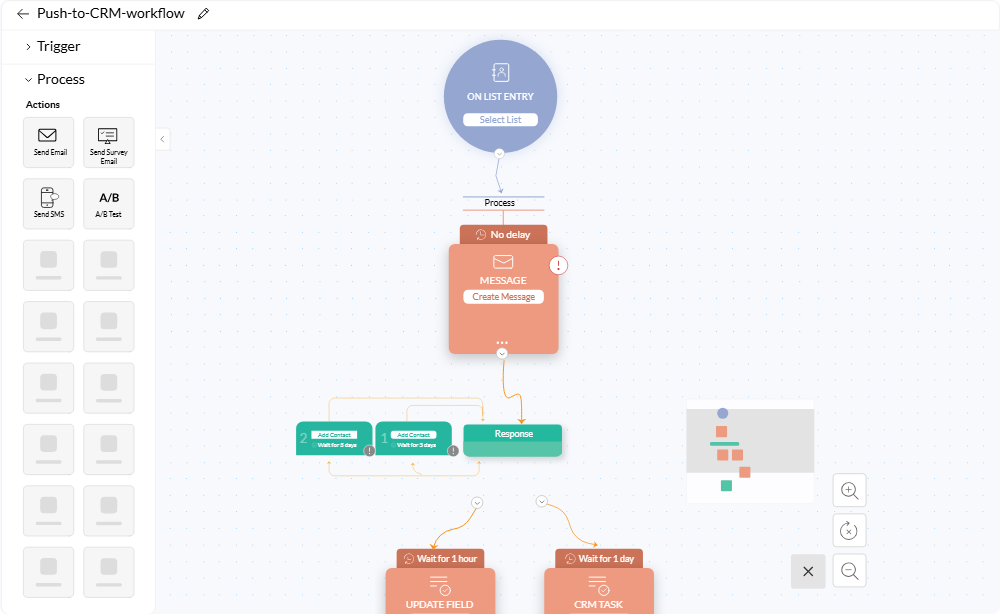Click the error badge on the MESSAGE node
The image size is (1000, 614).
pos(558,265)
